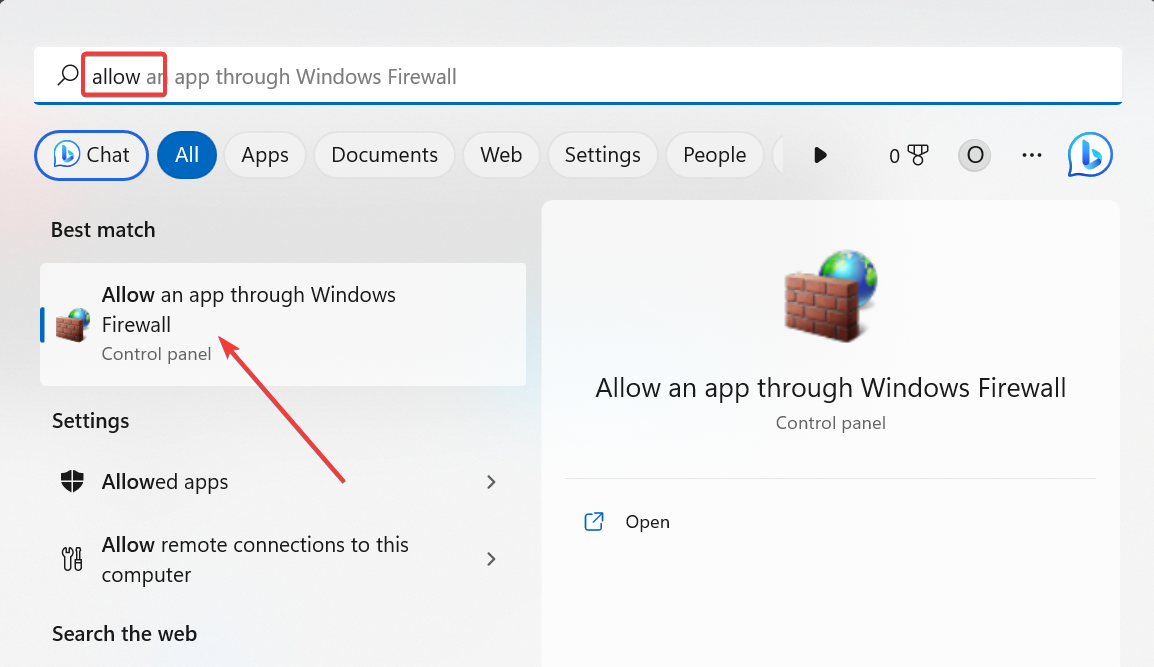Image resolution: width=1154 pixels, height=667 pixels.
Task: Select the All filter tab
Action: [x=187, y=155]
